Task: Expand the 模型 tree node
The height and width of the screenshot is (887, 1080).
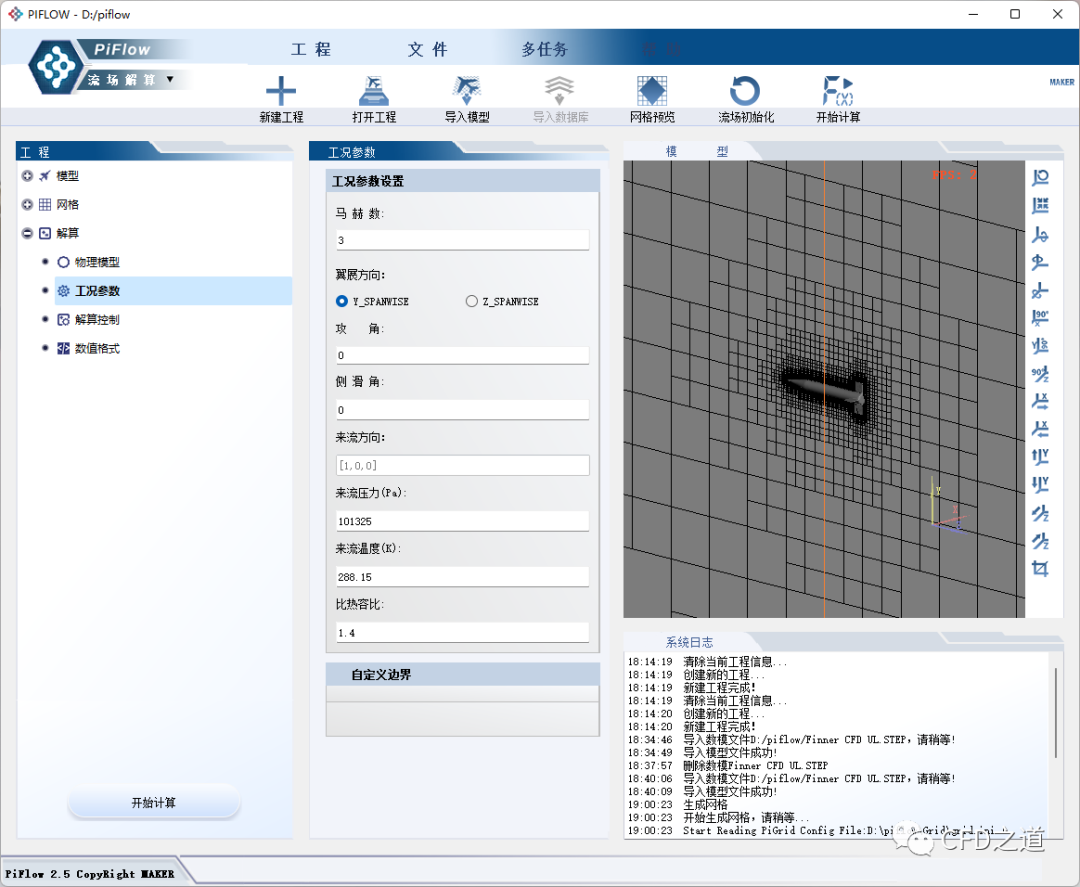Action: (x=27, y=176)
